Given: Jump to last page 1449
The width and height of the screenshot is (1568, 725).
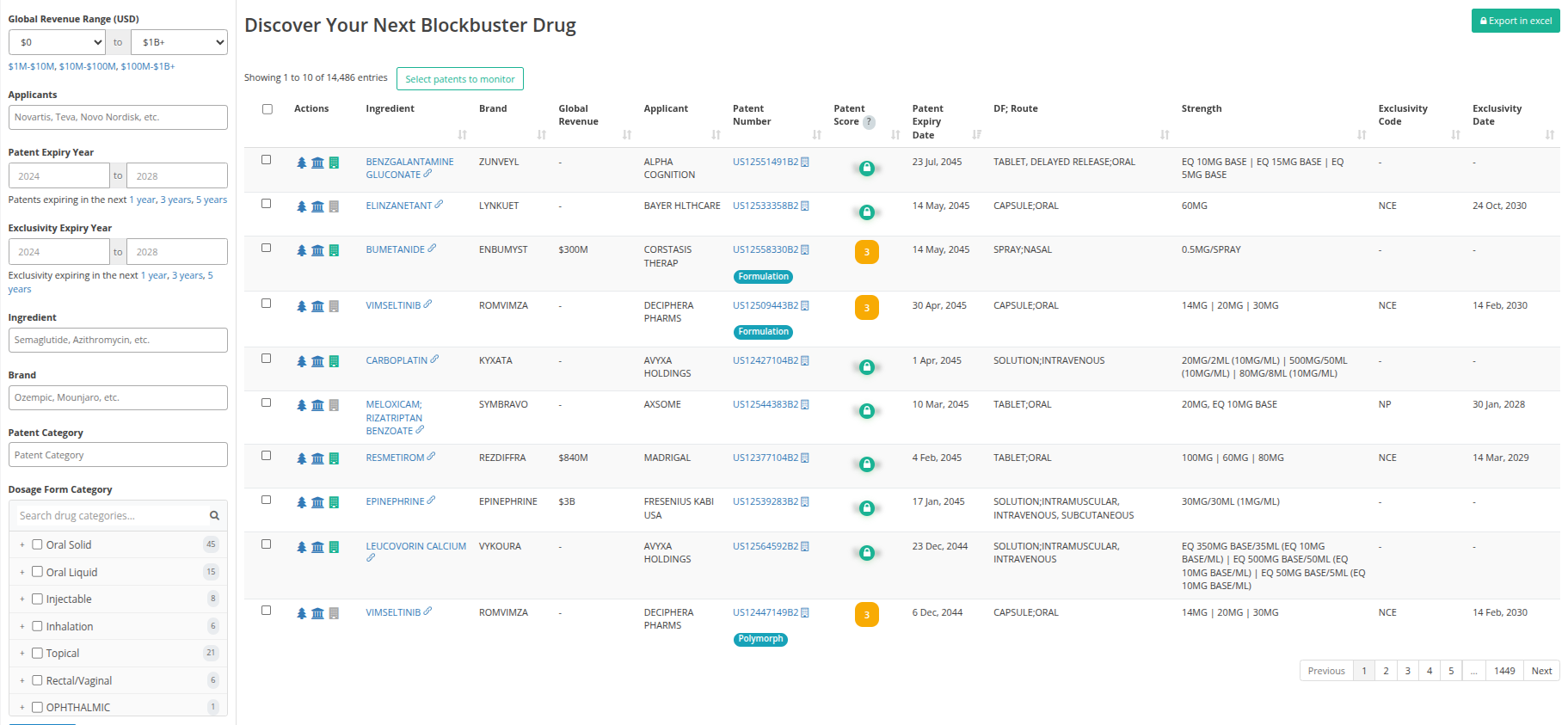Looking at the screenshot, I should click(x=1503, y=671).
